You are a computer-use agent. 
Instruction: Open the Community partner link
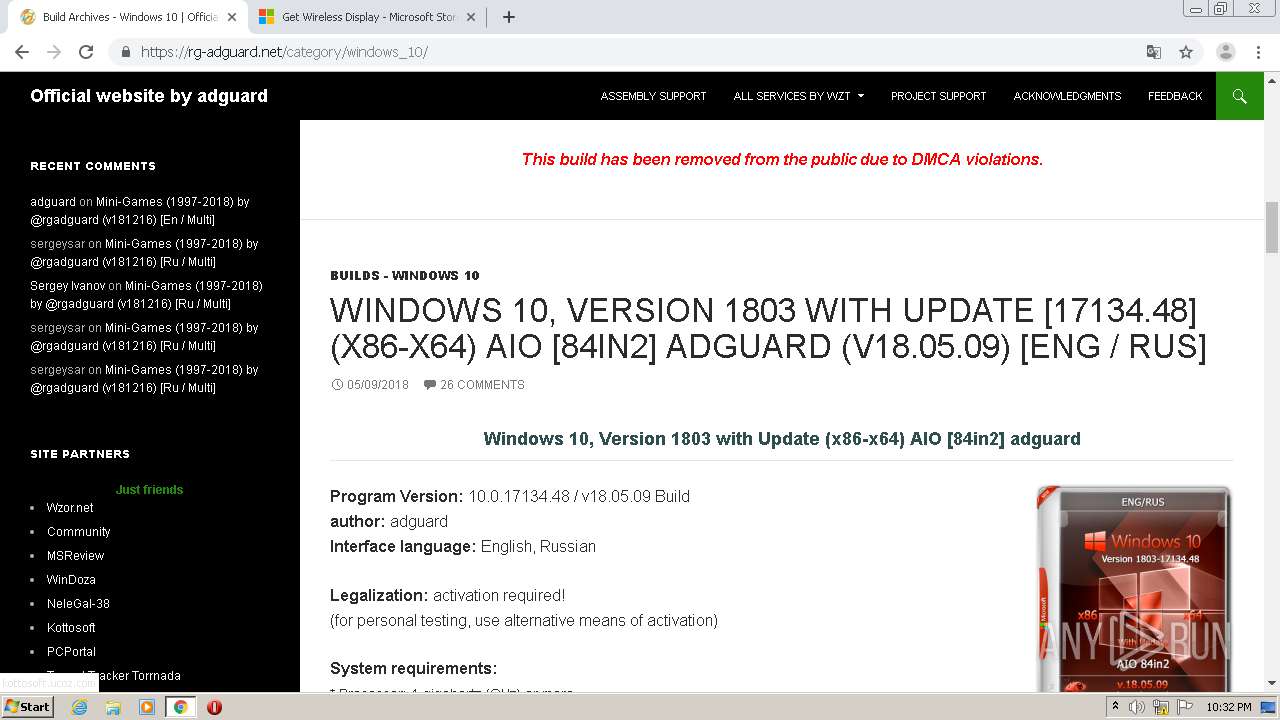(x=78, y=532)
